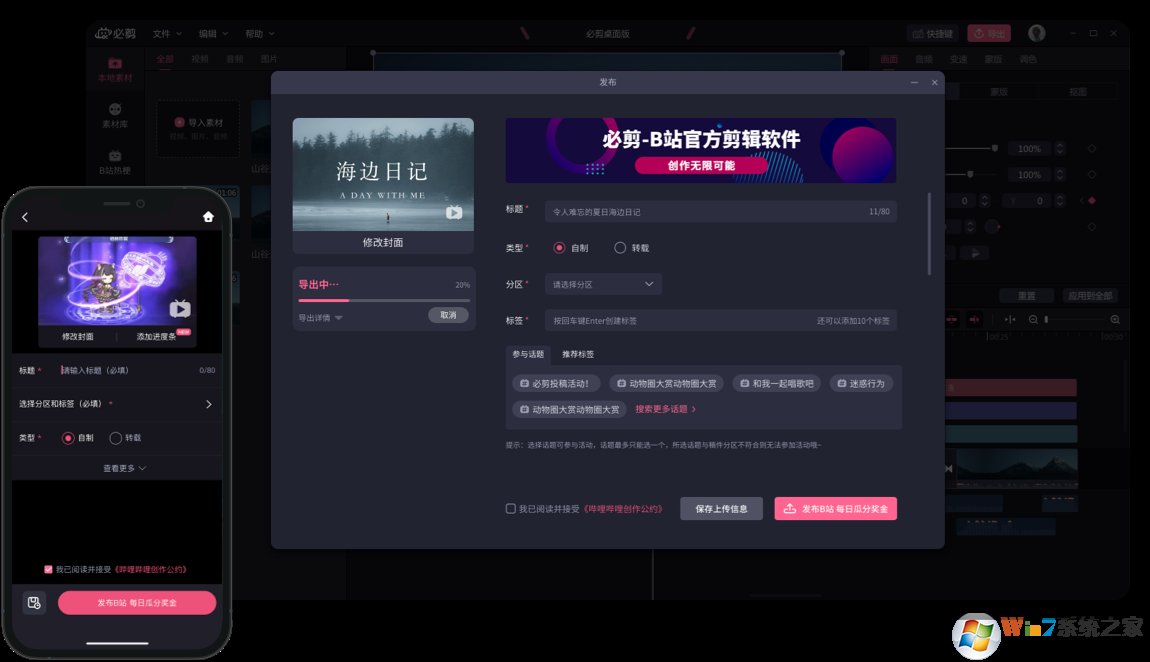Expand 导出详情 dropdown arrow

click(338, 318)
